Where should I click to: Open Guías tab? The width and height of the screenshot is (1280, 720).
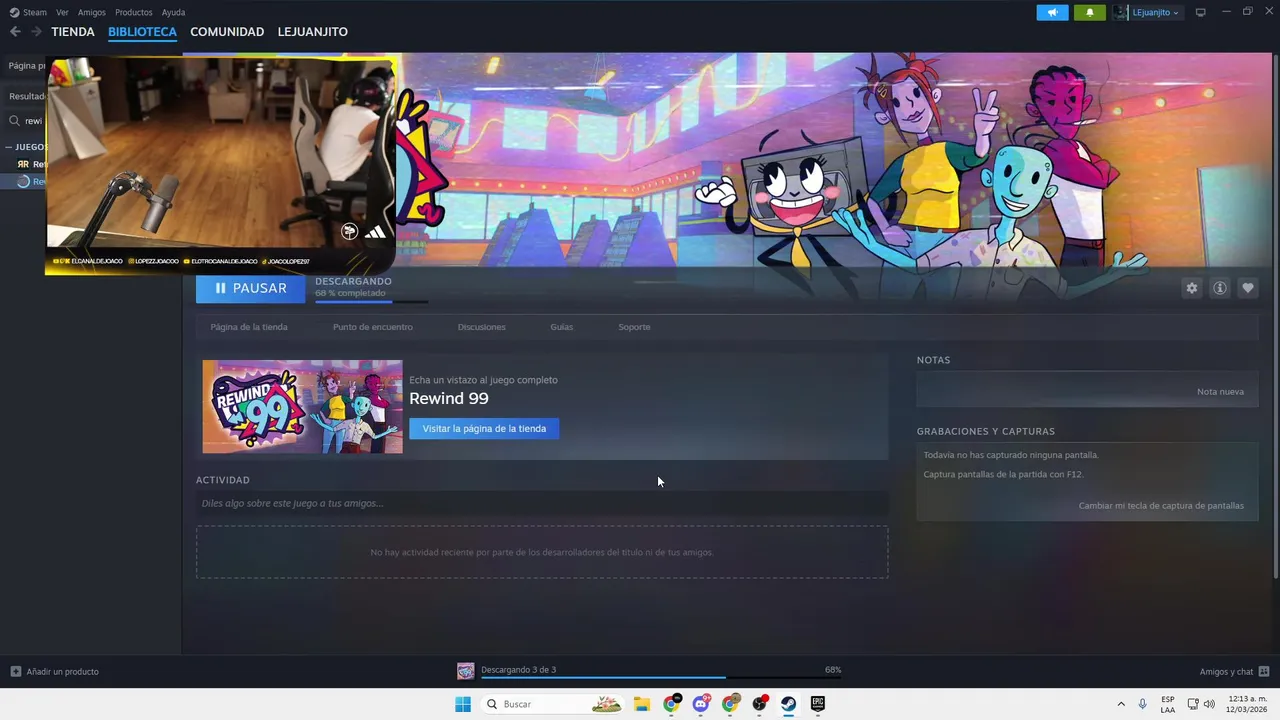[x=561, y=327]
